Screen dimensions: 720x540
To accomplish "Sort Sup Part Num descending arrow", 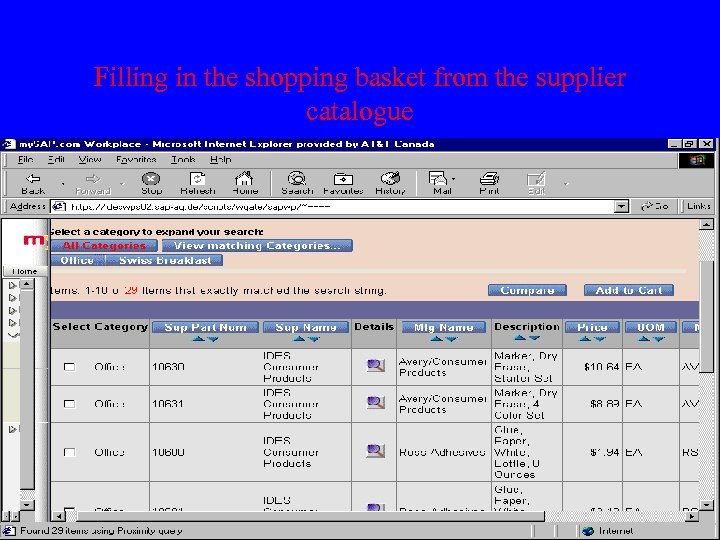I will (213, 339).
